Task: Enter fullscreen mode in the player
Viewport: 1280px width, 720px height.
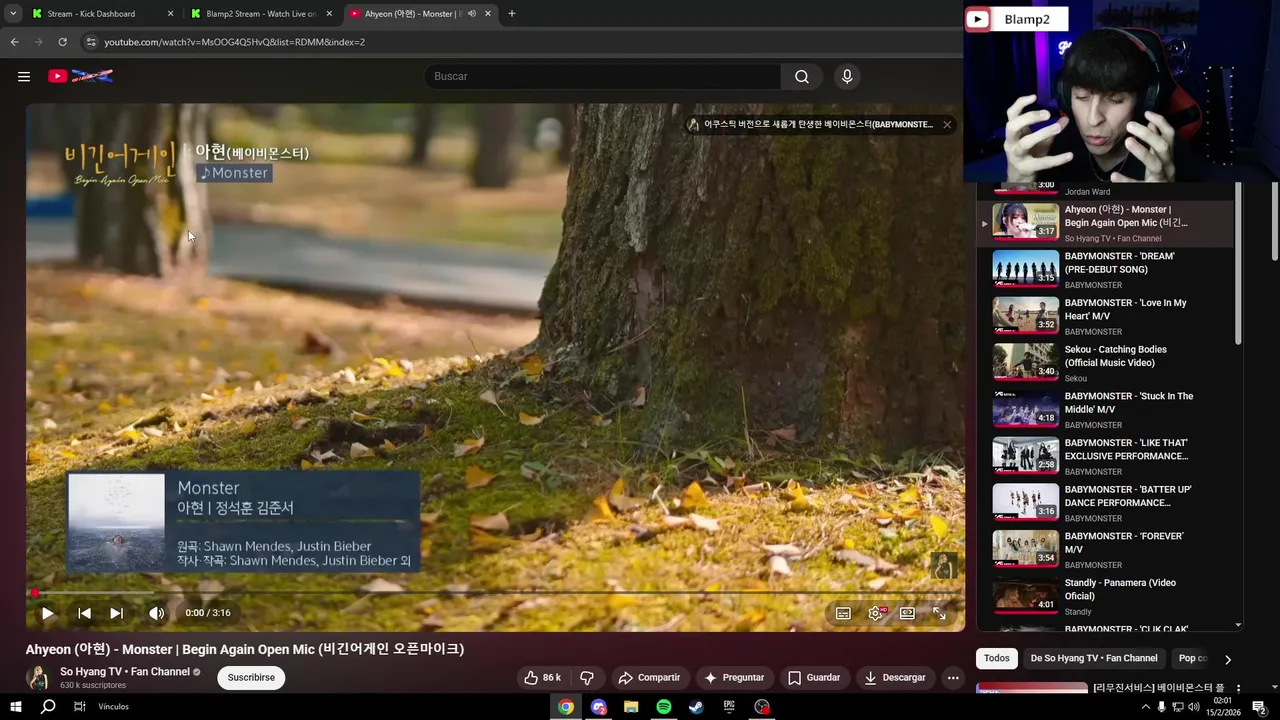Action: [x=939, y=613]
